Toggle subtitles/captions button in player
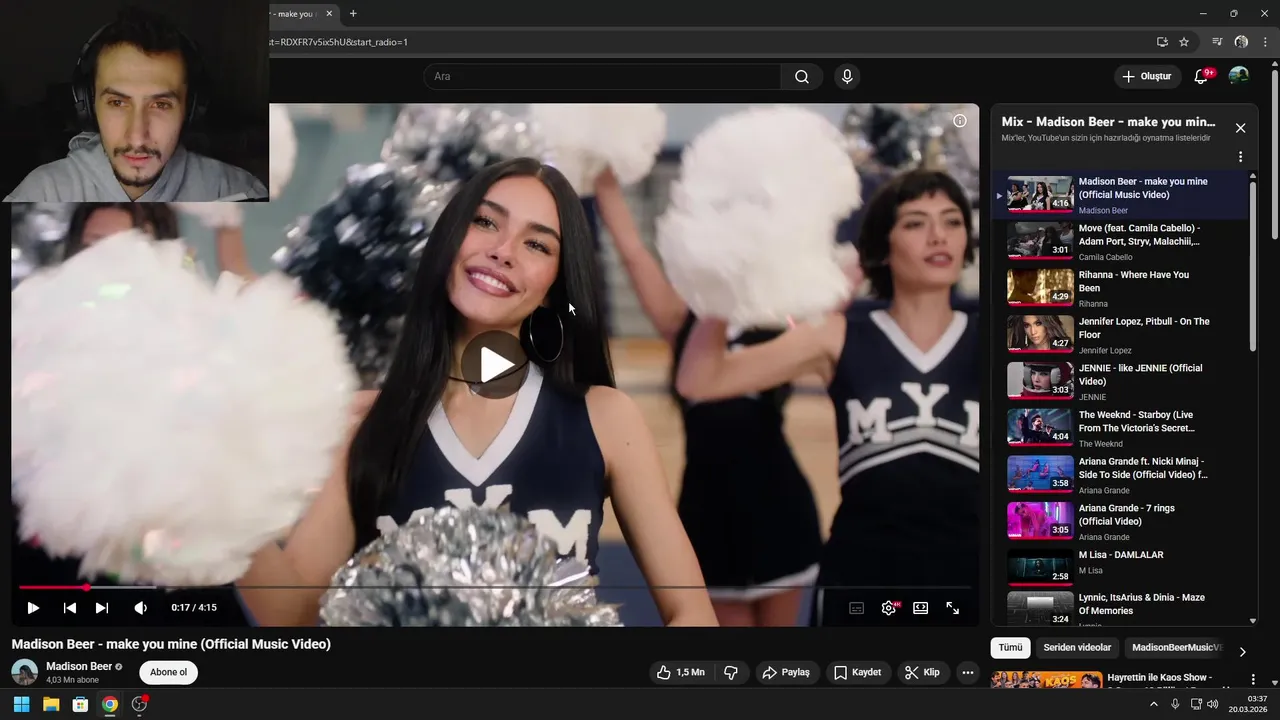The height and width of the screenshot is (720, 1280). (856, 607)
